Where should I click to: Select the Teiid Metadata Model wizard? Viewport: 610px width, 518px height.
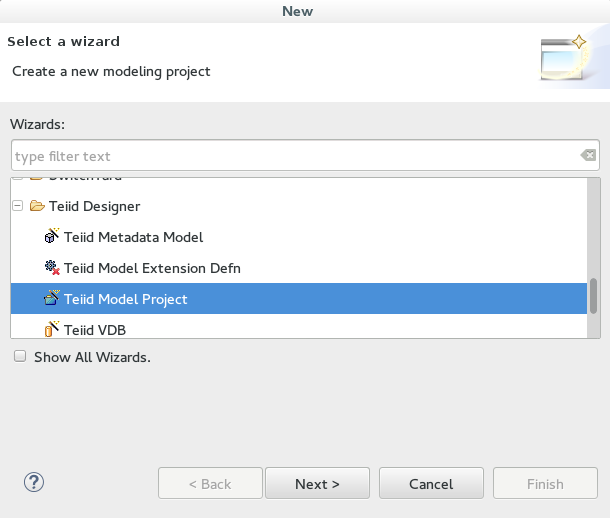133,237
